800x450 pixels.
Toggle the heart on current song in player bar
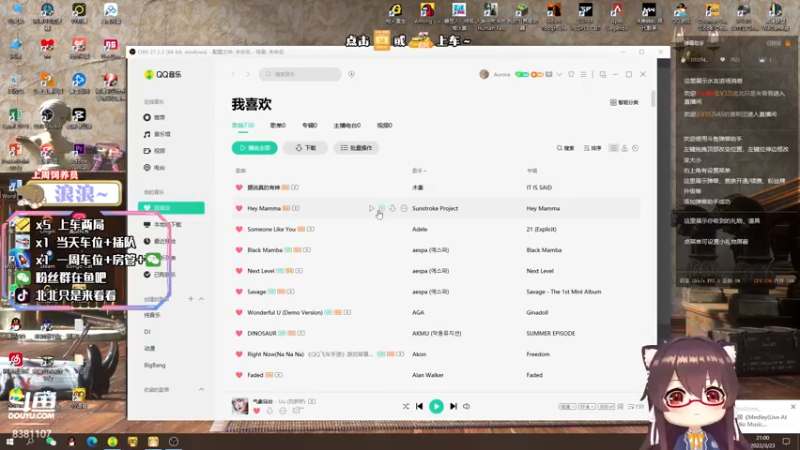pos(257,411)
